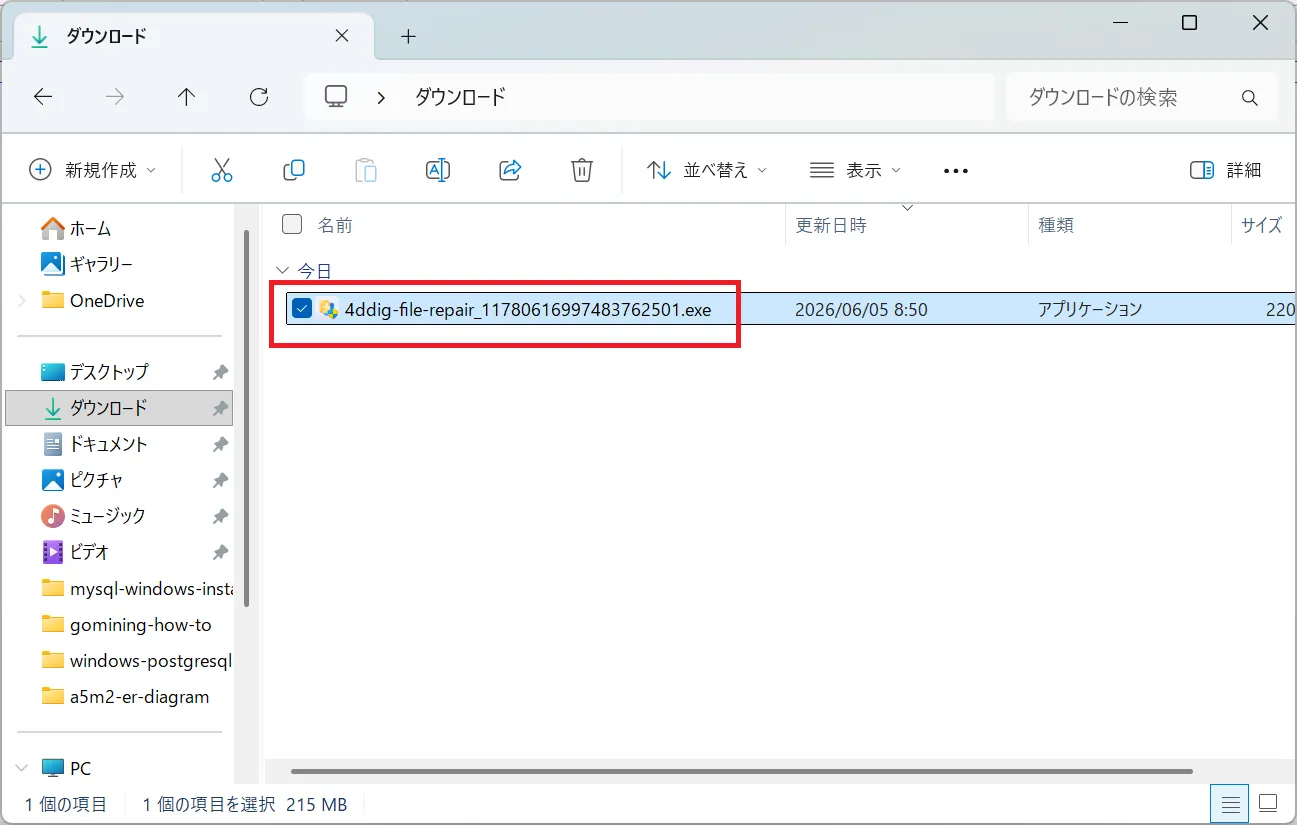The image size is (1297, 825).
Task: Open the 並べ替え sort dropdown
Action: pos(706,170)
